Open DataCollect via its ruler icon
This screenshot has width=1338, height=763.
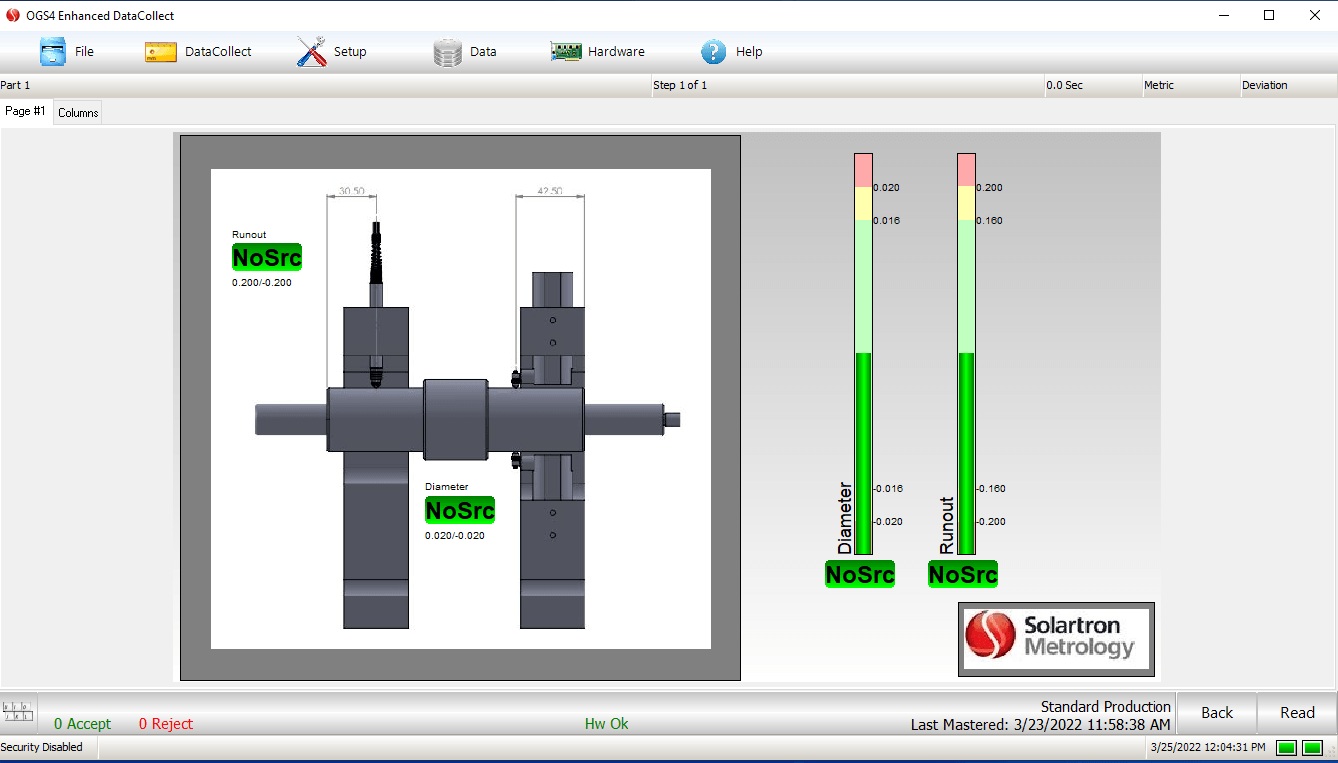(x=161, y=51)
